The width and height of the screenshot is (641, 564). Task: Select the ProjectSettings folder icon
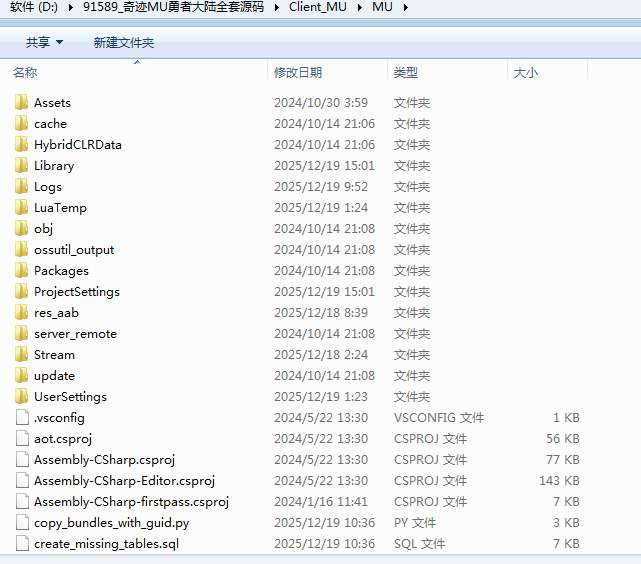tap(21, 292)
